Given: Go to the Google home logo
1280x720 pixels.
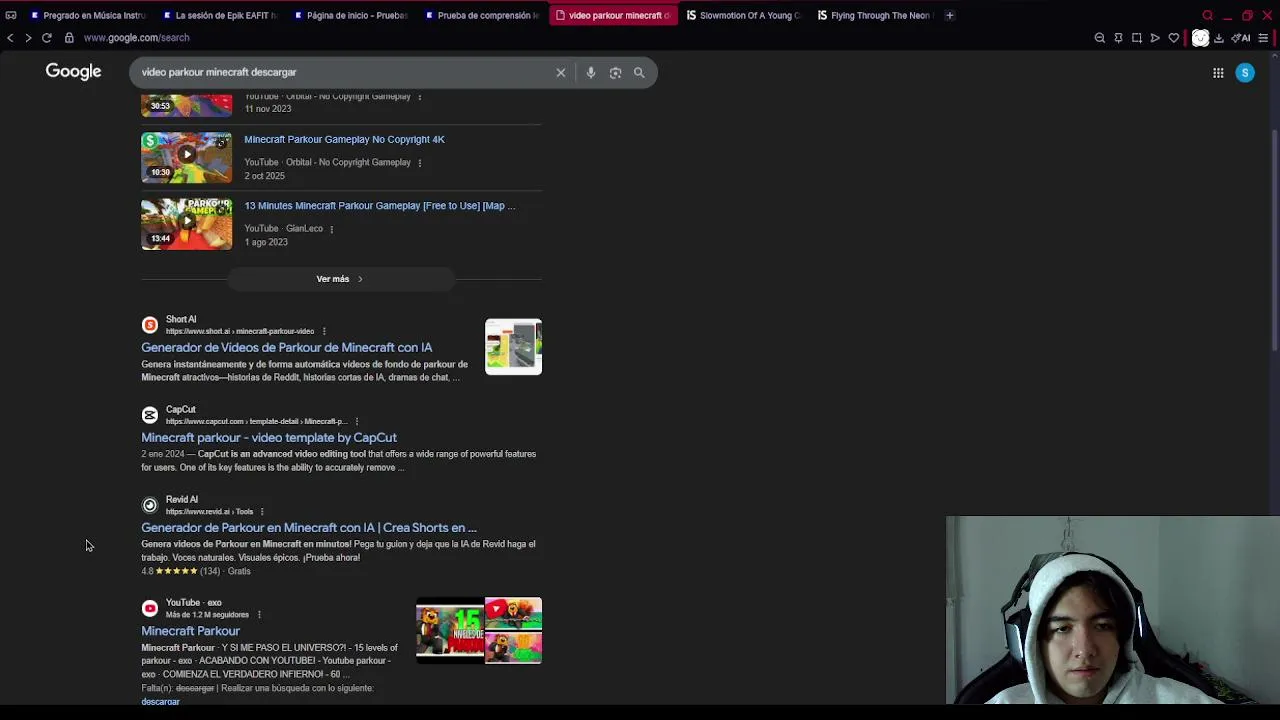Looking at the screenshot, I should [73, 72].
